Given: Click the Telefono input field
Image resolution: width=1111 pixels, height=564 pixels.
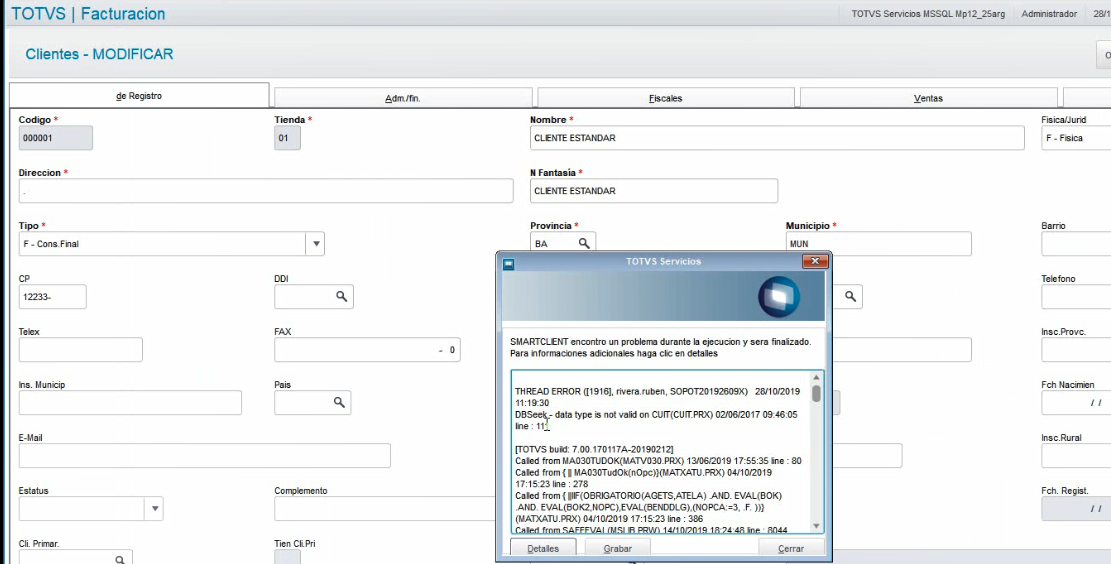Looking at the screenshot, I should (1076, 297).
